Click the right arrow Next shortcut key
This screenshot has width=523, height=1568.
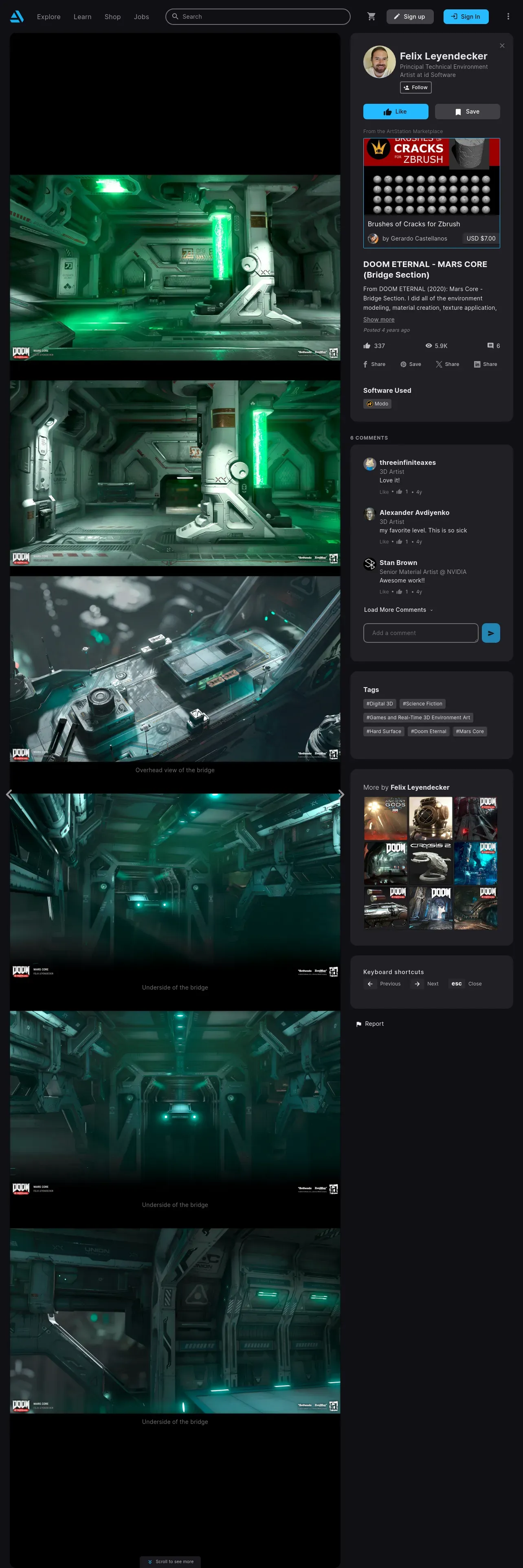tap(417, 983)
